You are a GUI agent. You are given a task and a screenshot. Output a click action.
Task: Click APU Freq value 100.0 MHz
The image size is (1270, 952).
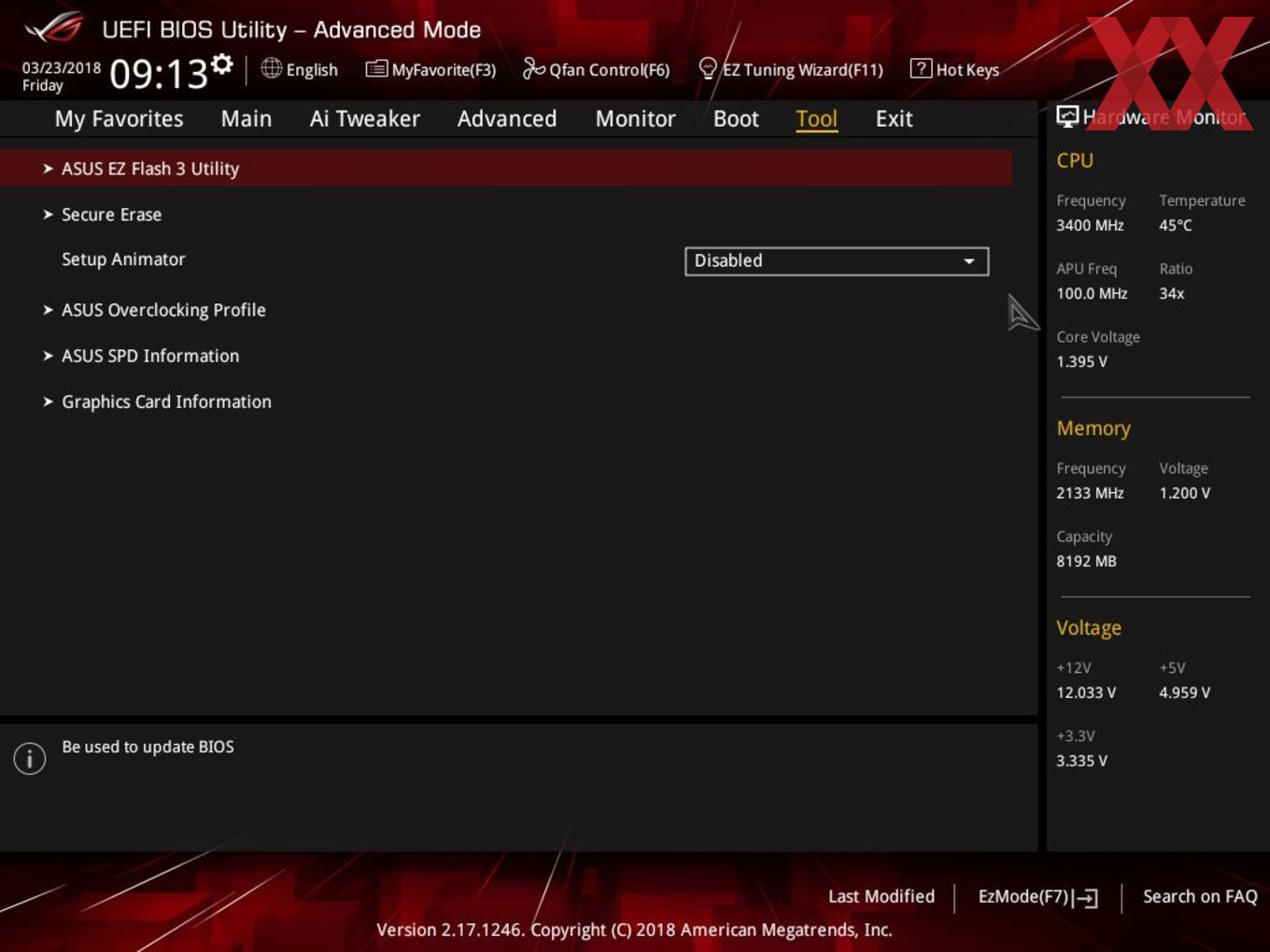[1092, 293]
